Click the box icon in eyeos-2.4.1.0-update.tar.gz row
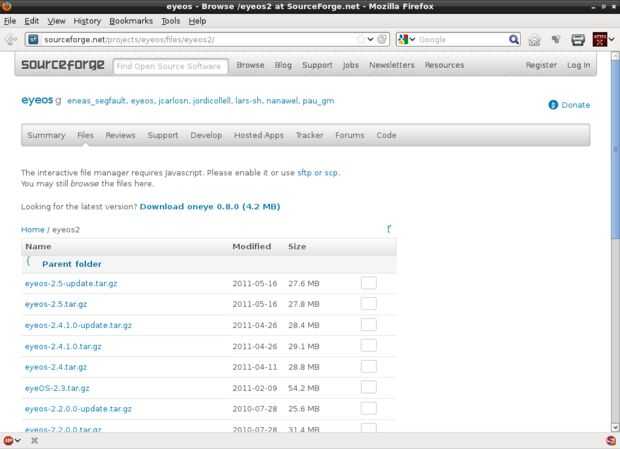The image size is (620, 449). coord(369,324)
